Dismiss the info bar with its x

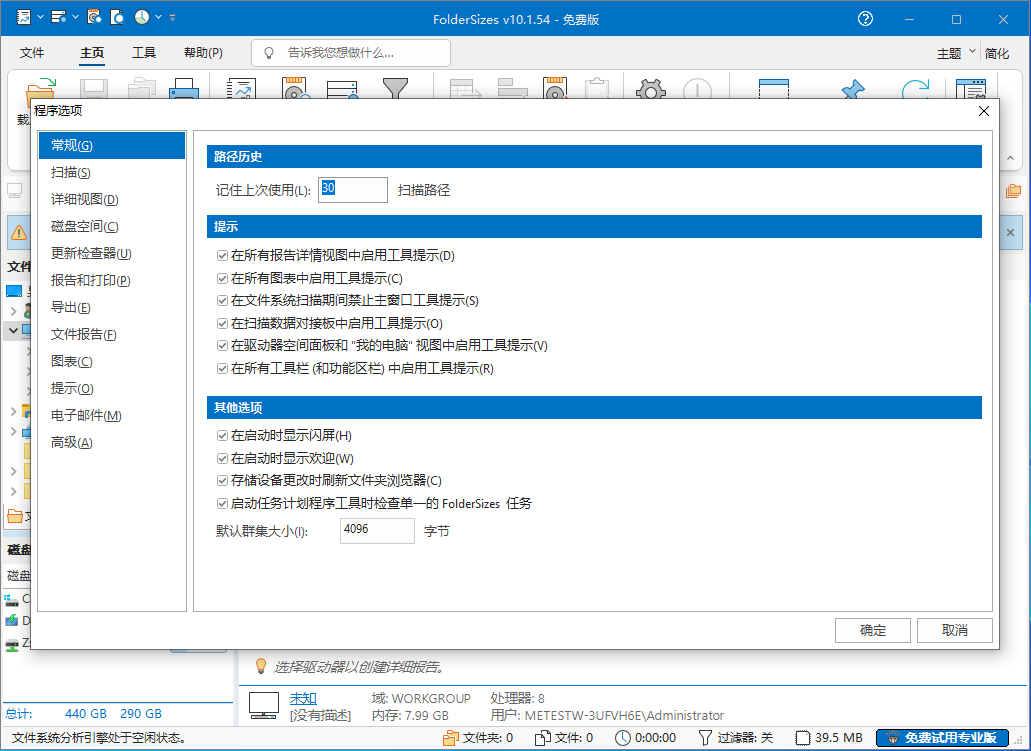pyautogui.click(x=1011, y=233)
